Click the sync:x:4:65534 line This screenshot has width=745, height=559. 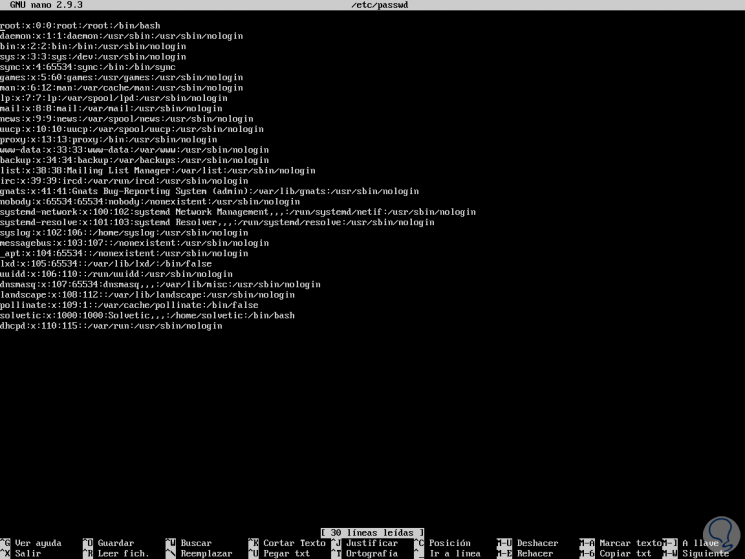(88, 67)
